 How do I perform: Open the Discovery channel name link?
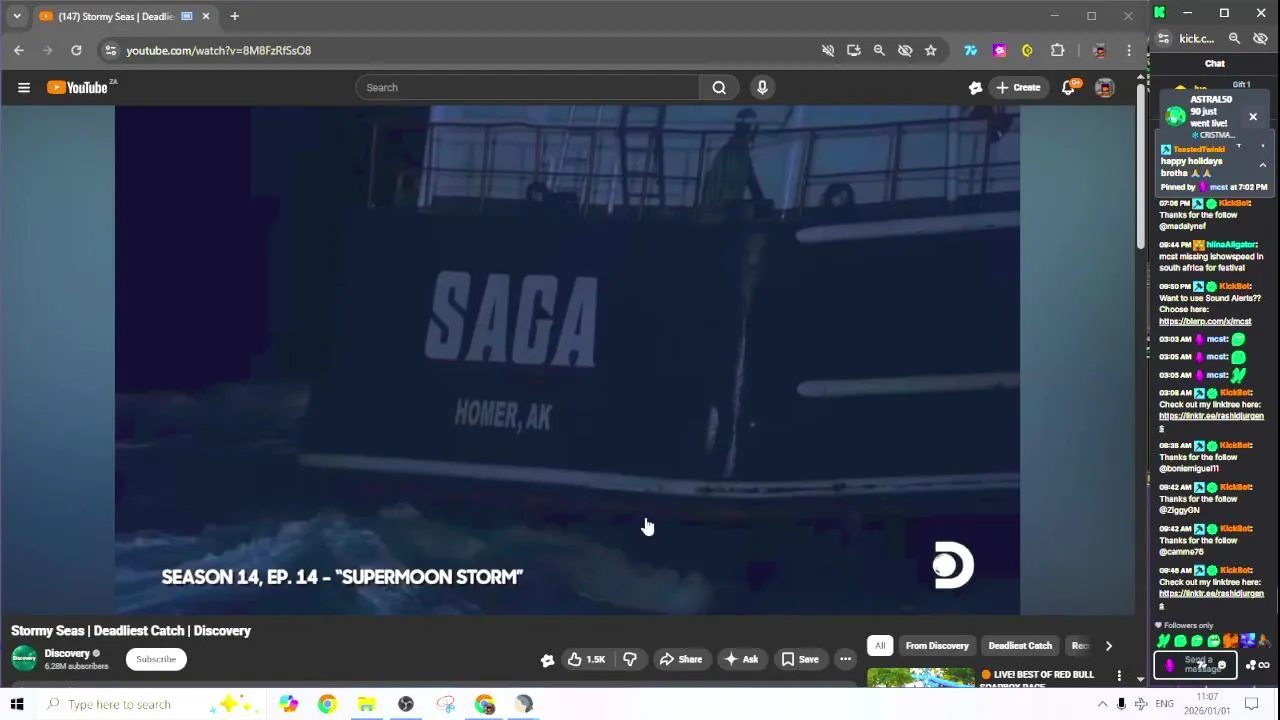(x=67, y=654)
